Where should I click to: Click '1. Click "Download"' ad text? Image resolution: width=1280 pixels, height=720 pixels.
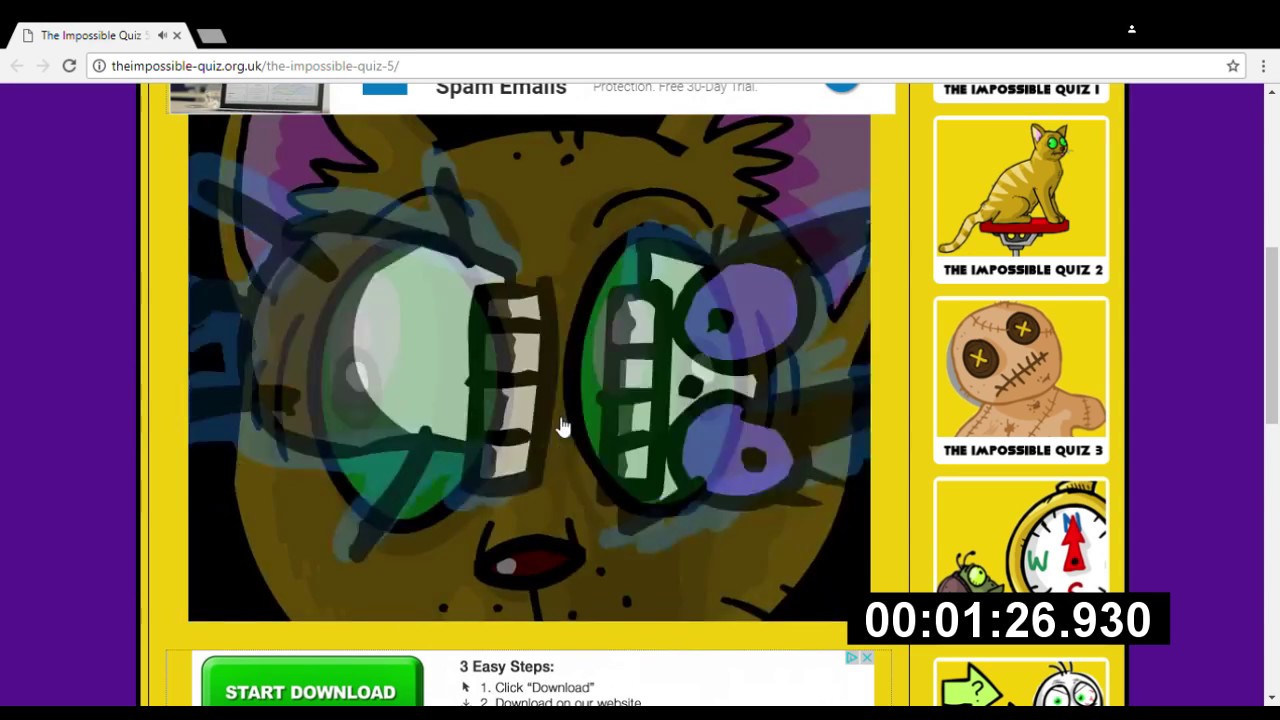[537, 688]
